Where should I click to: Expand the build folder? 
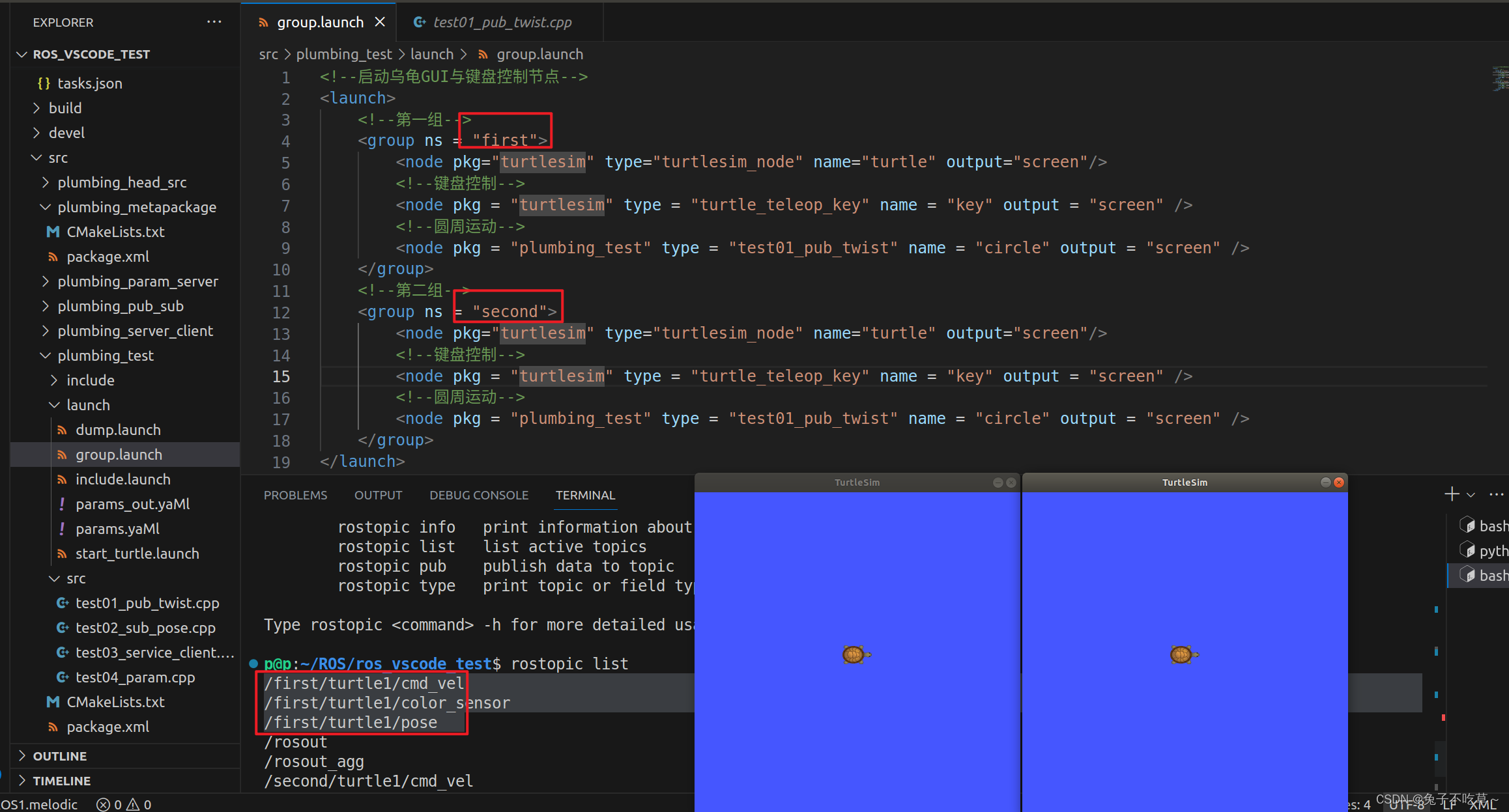click(x=65, y=108)
